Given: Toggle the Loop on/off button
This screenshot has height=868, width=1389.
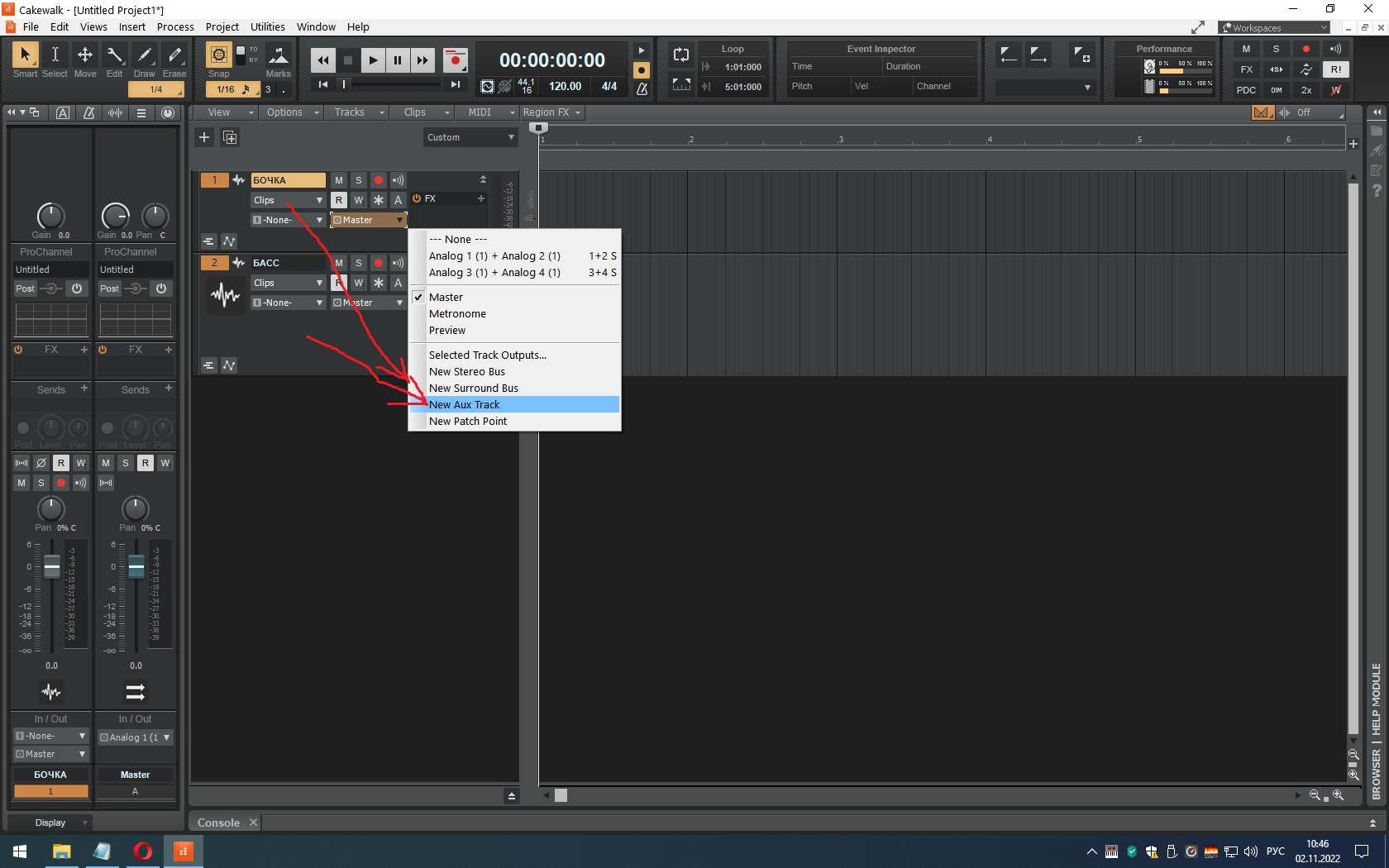Looking at the screenshot, I should 681,55.
